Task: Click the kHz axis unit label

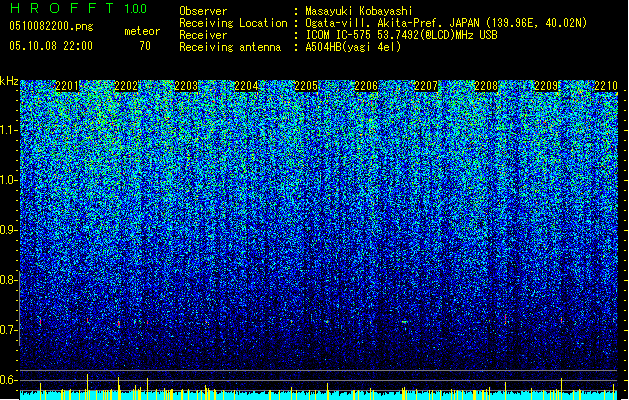Action: click(x=9, y=81)
